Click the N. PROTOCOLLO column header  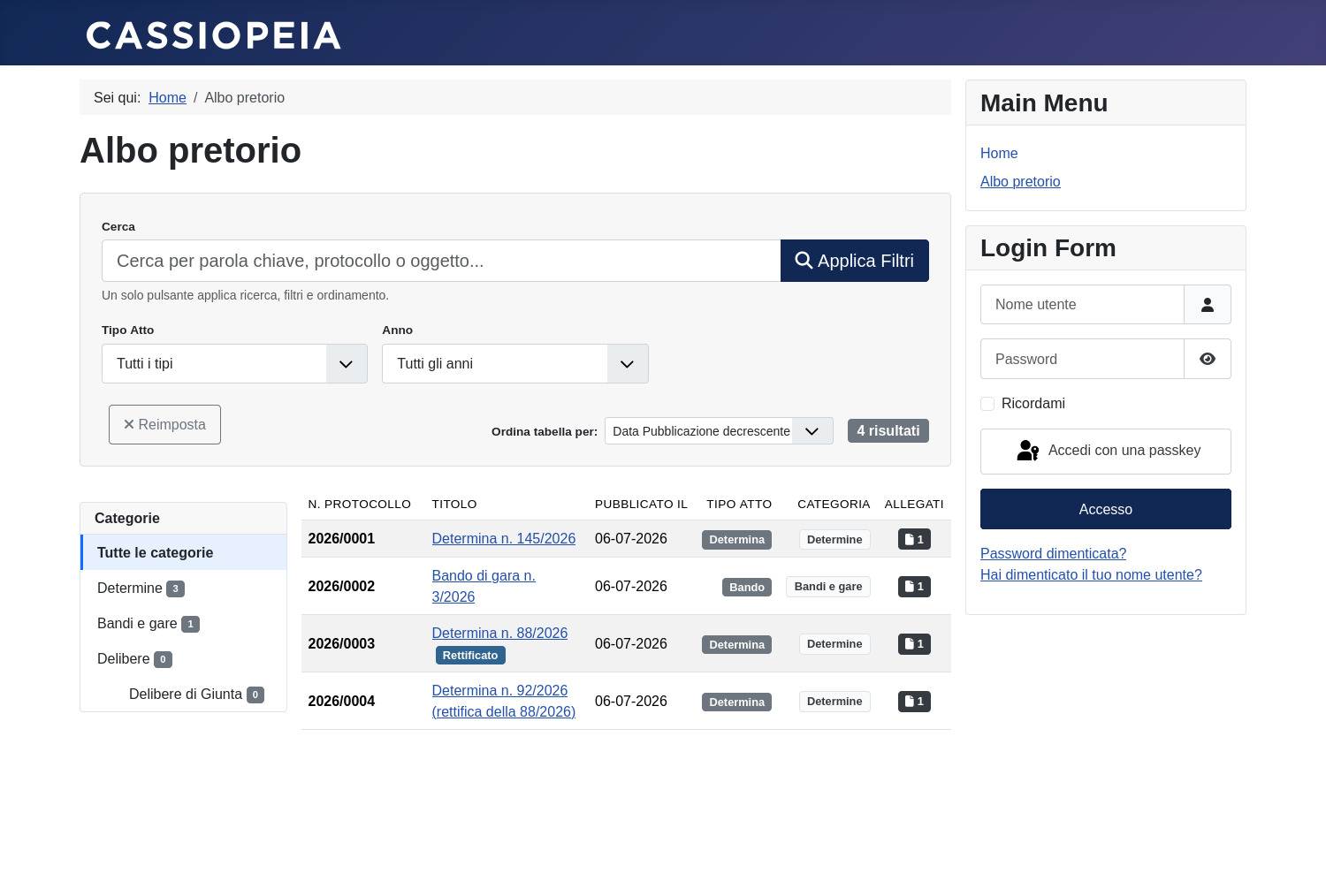[x=360, y=504]
